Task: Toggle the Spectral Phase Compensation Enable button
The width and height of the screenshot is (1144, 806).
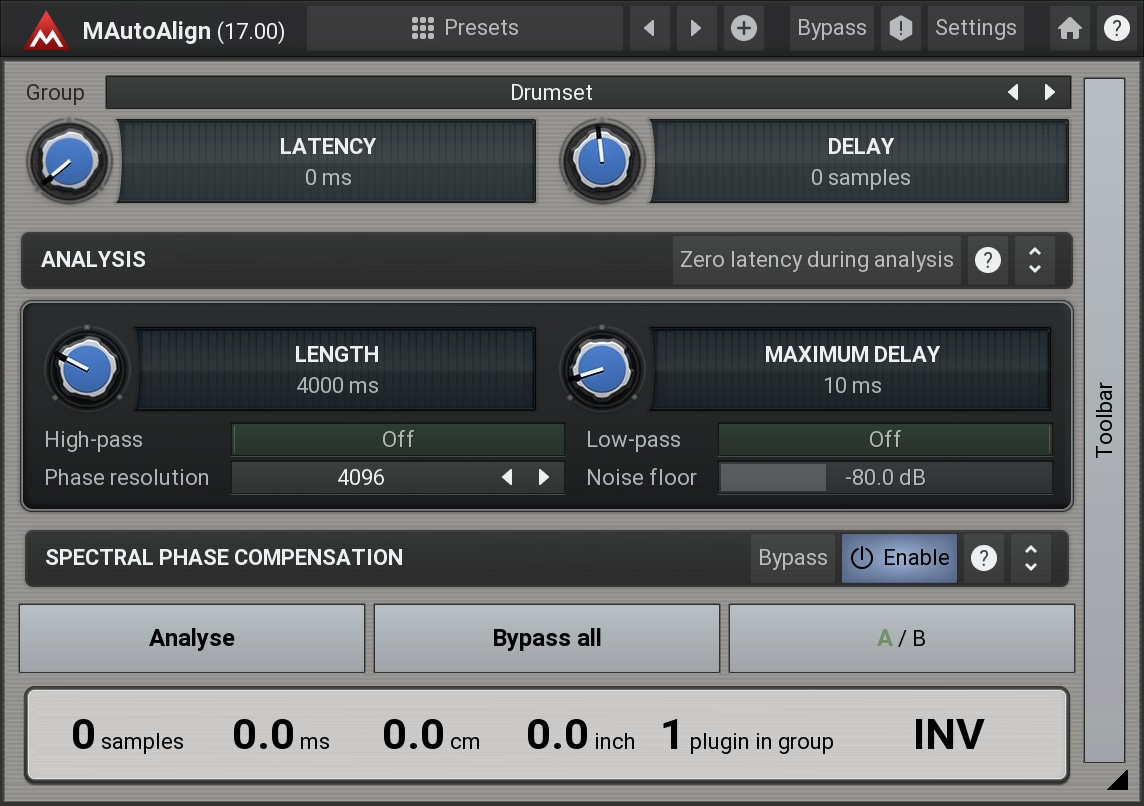Action: point(899,558)
